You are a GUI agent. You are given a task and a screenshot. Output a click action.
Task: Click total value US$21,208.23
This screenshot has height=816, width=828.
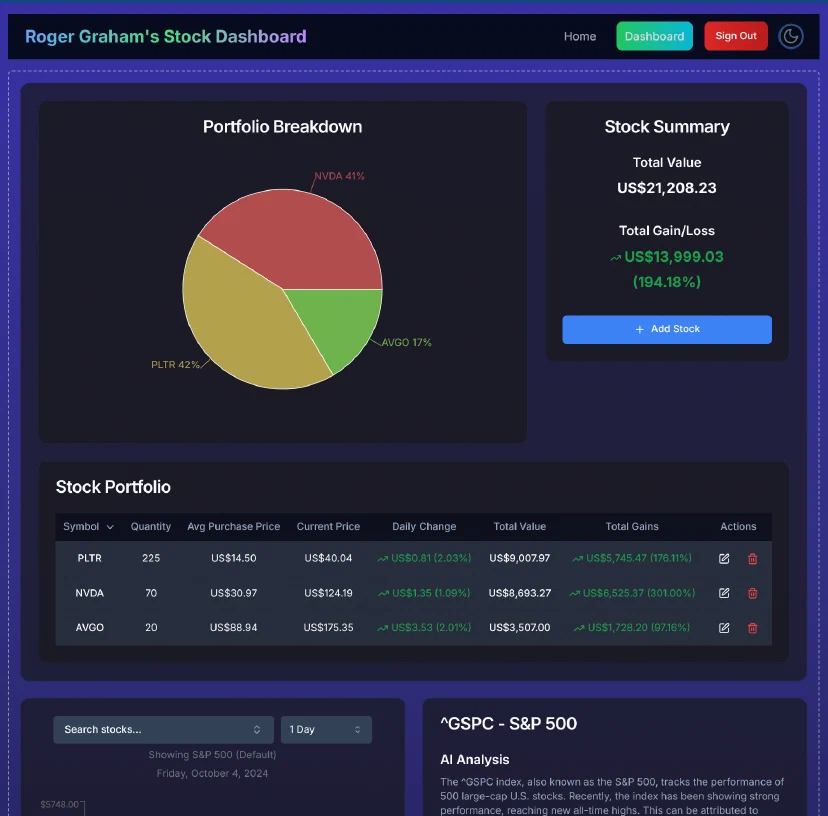[x=666, y=188]
